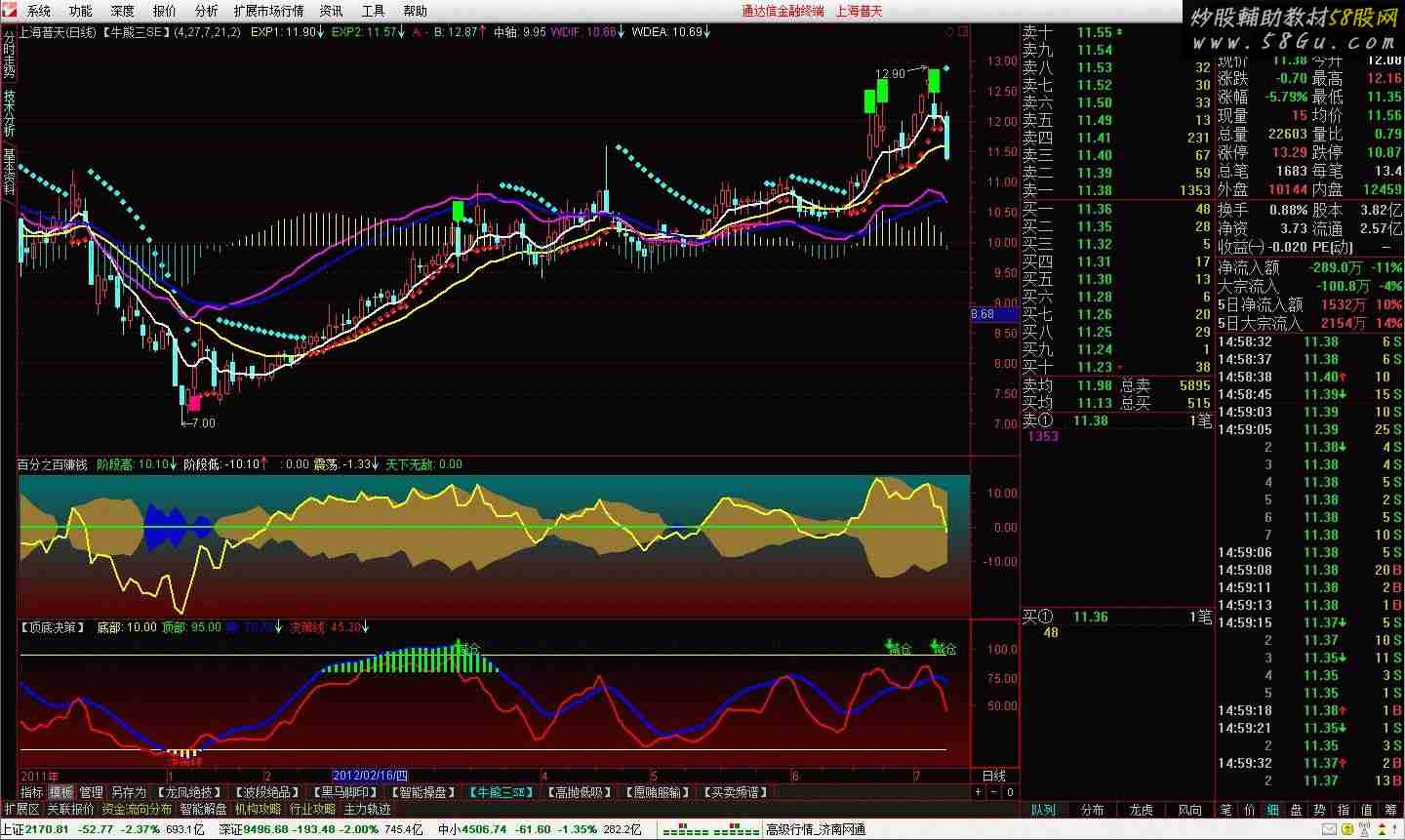Switch to the 队列 tab
This screenshot has height=840, width=1405.
point(1044,810)
